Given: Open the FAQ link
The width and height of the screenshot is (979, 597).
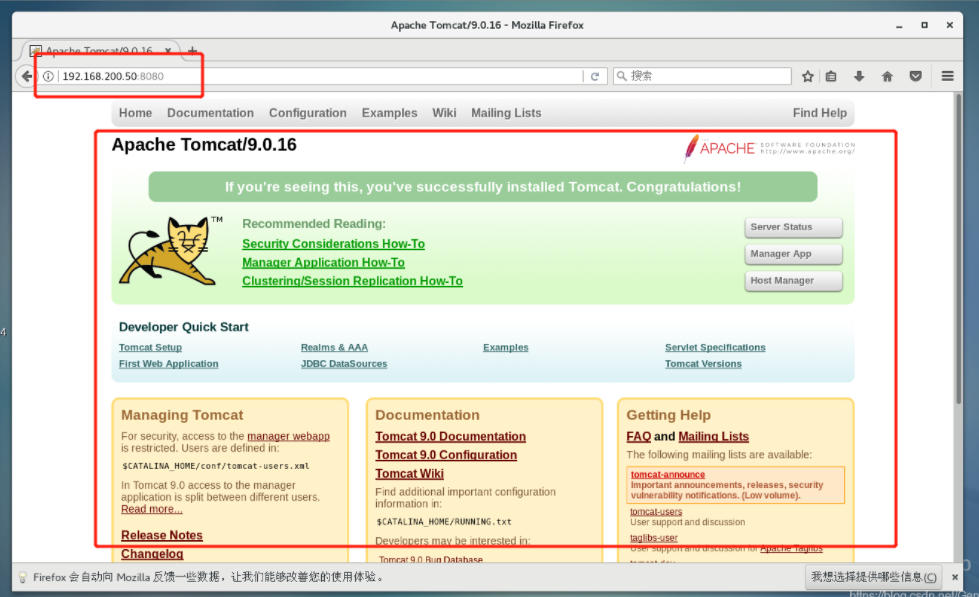Looking at the screenshot, I should pos(639,437).
